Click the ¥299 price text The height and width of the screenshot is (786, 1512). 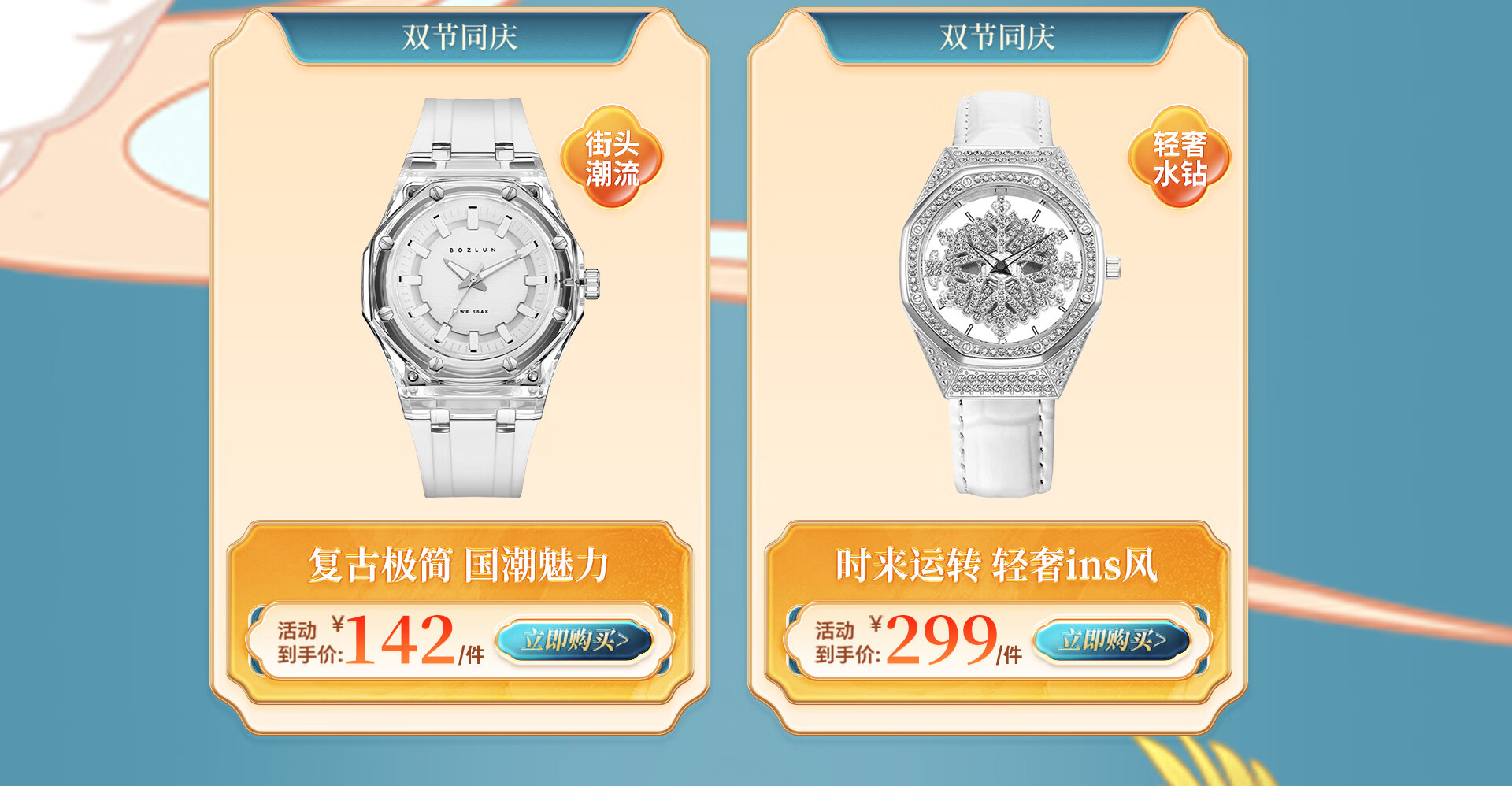(934, 640)
